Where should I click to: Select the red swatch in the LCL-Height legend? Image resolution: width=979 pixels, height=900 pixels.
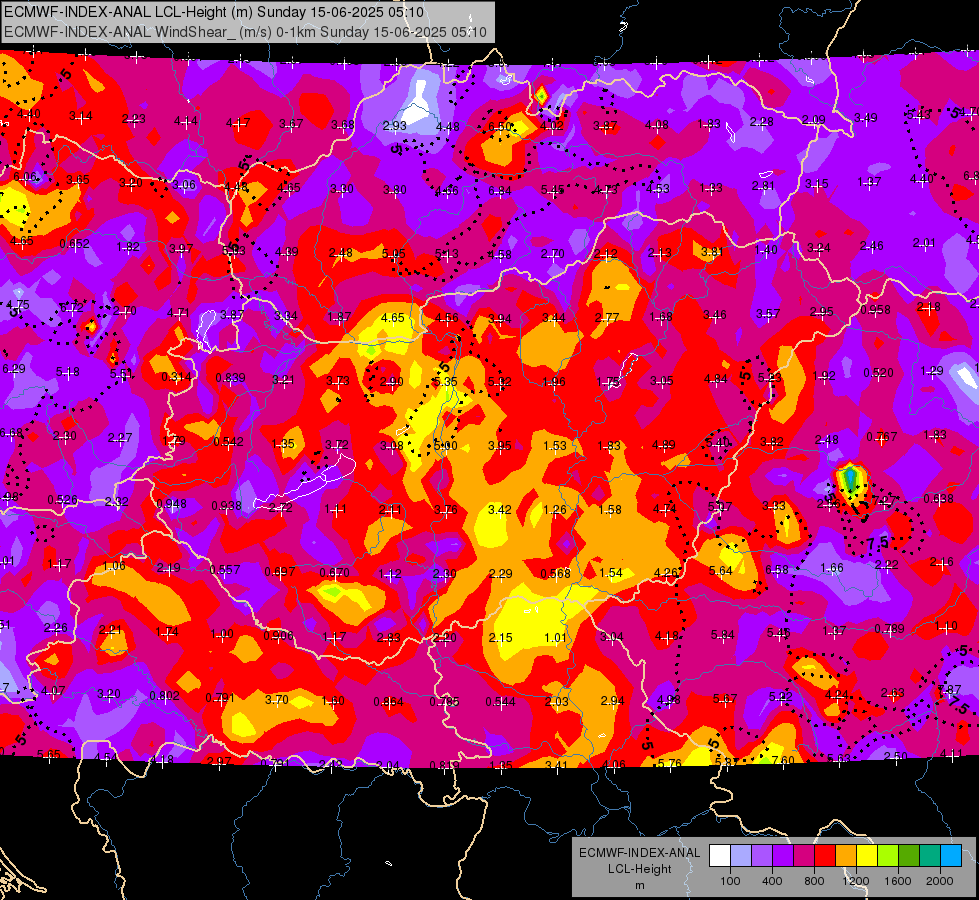pyautogui.click(x=825, y=855)
